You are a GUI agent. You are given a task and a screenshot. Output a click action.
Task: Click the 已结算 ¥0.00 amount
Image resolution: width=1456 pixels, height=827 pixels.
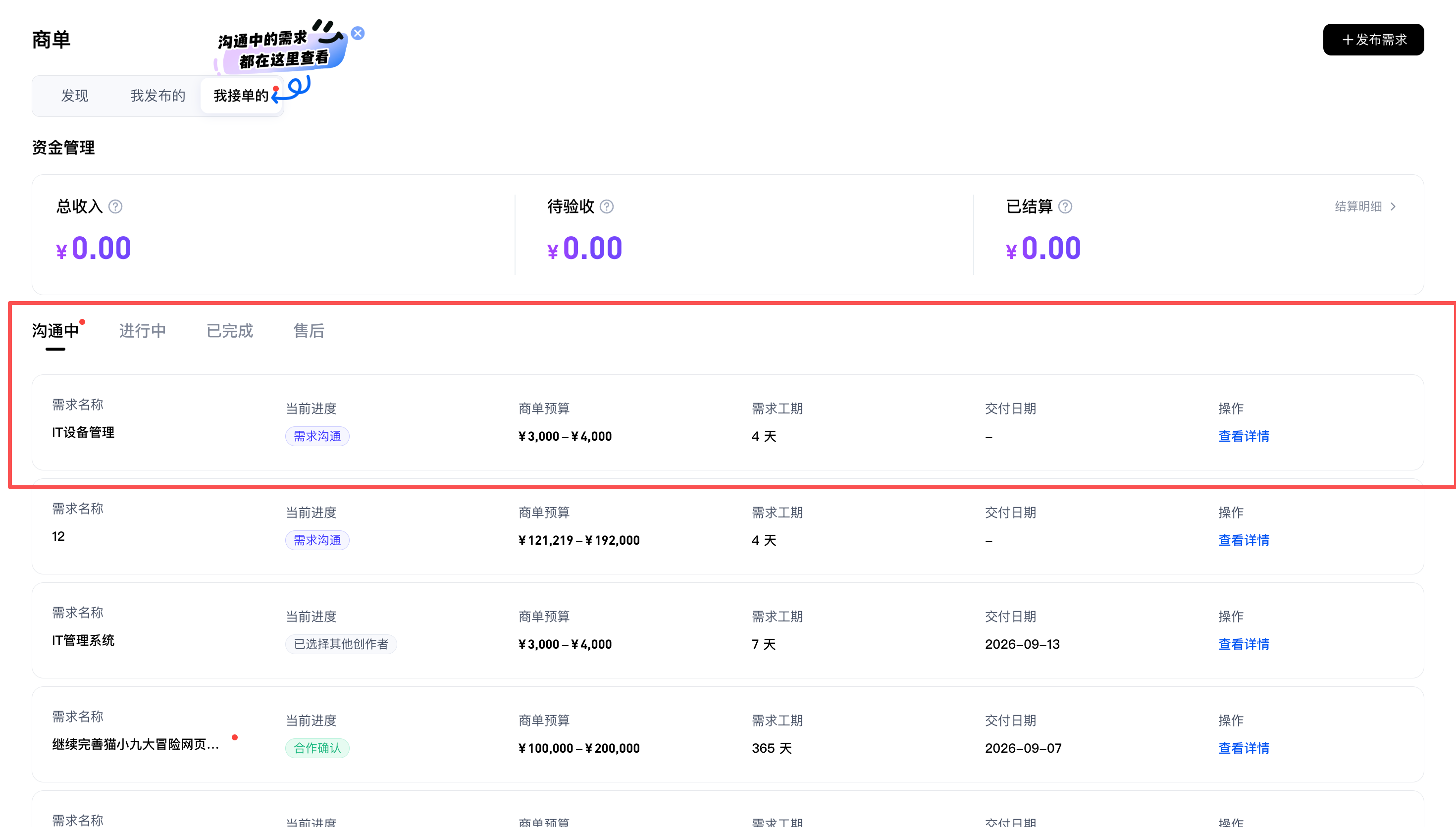click(1043, 249)
